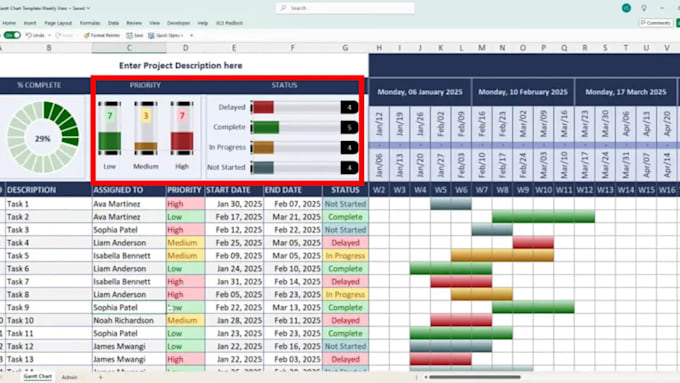Screen dimensions: 680x383
Task: Select Task 7 Delayed status cell
Action: coord(345,282)
